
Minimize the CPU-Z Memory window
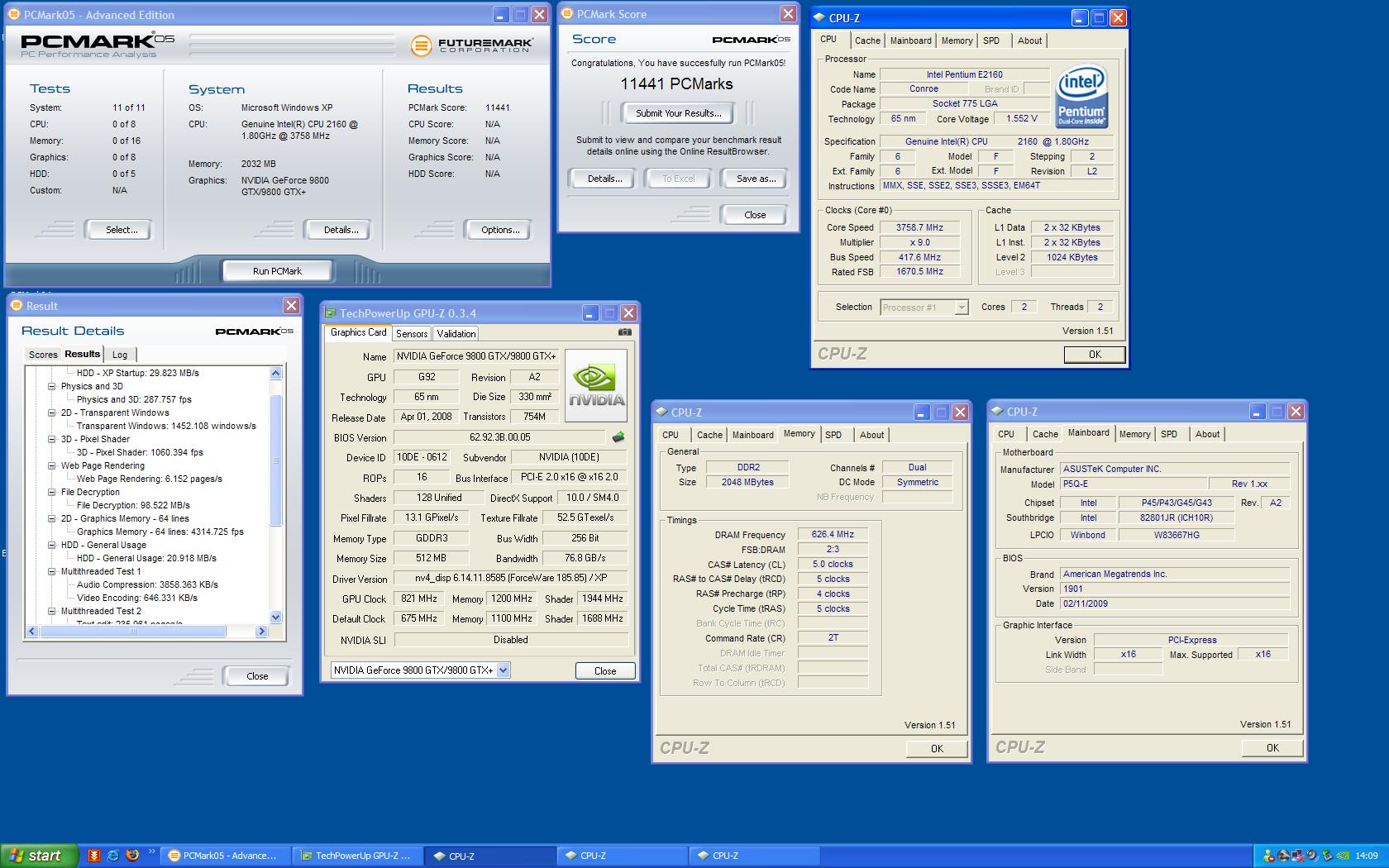[x=922, y=412]
